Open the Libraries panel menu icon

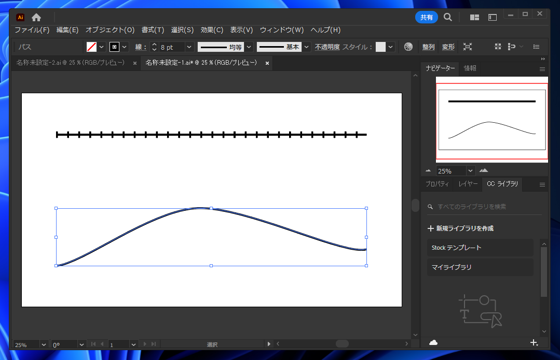542,185
